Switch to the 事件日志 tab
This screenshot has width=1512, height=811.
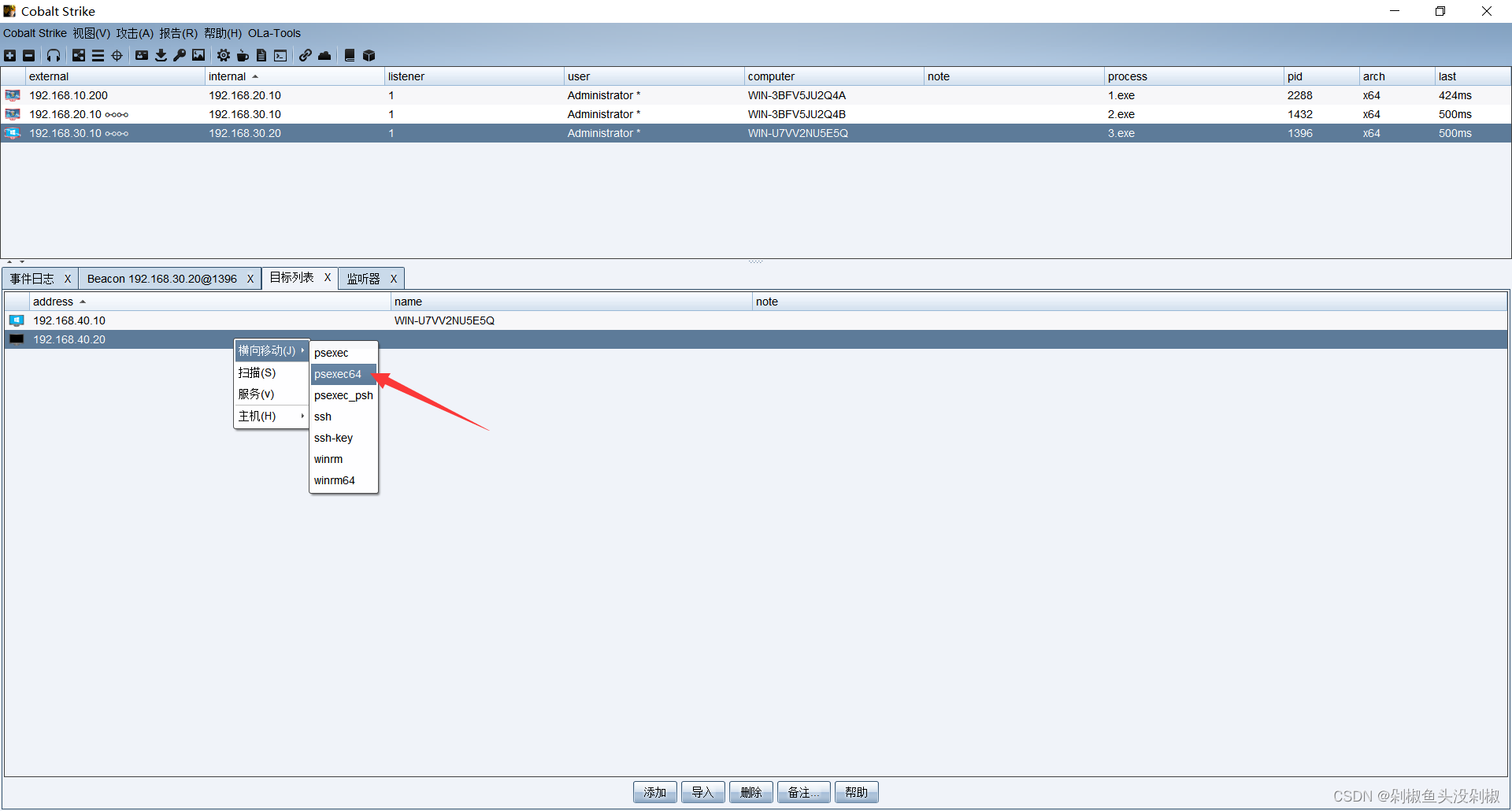[x=32, y=279]
